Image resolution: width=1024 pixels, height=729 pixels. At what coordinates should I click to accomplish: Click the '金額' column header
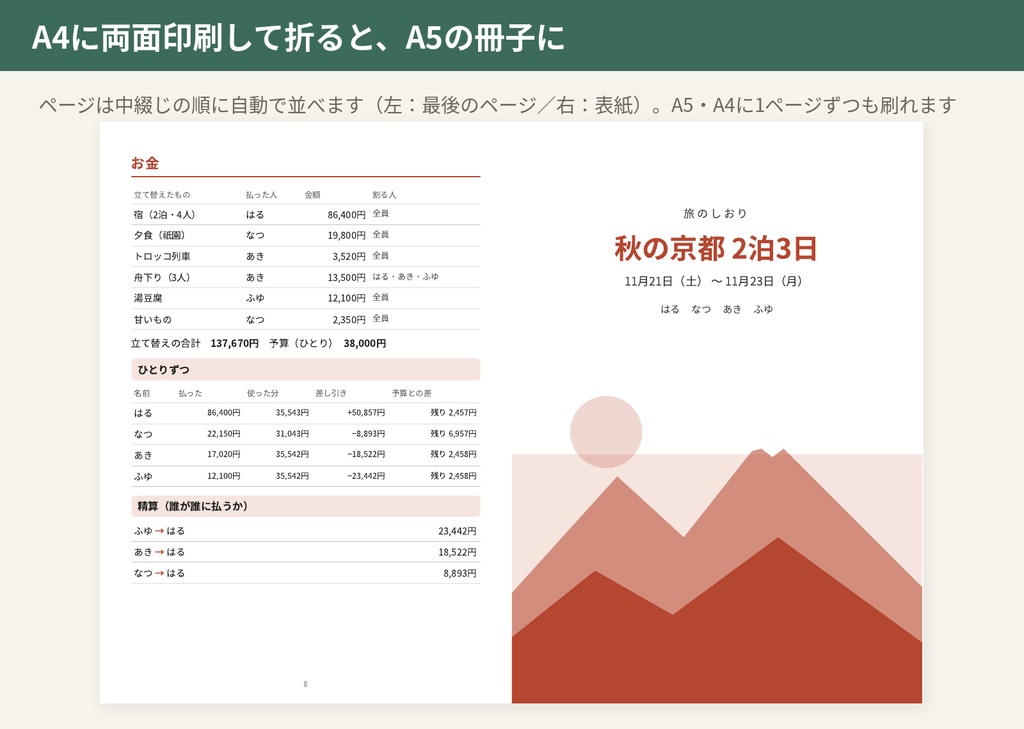tap(312, 195)
